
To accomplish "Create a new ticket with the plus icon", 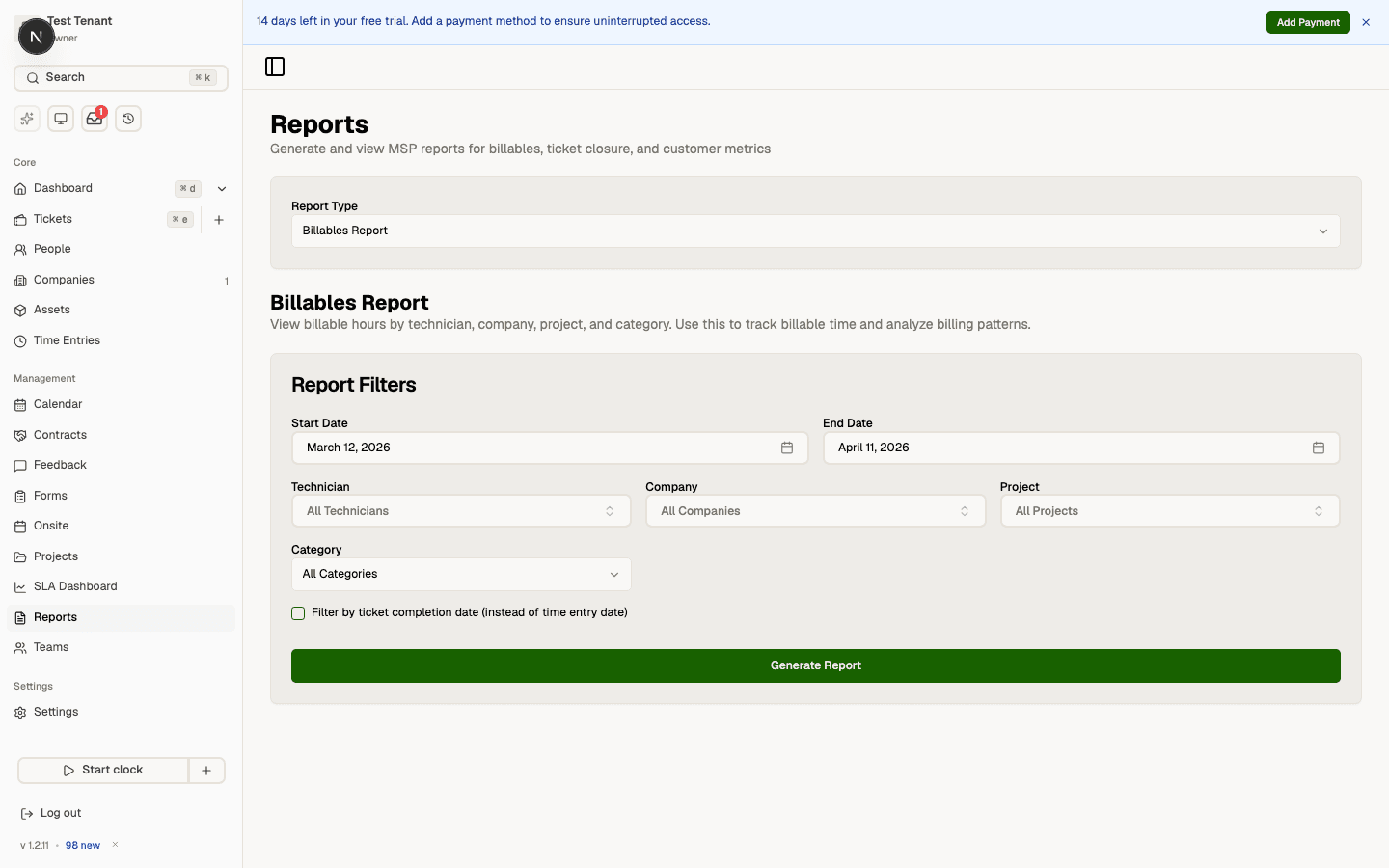I will click(x=219, y=220).
